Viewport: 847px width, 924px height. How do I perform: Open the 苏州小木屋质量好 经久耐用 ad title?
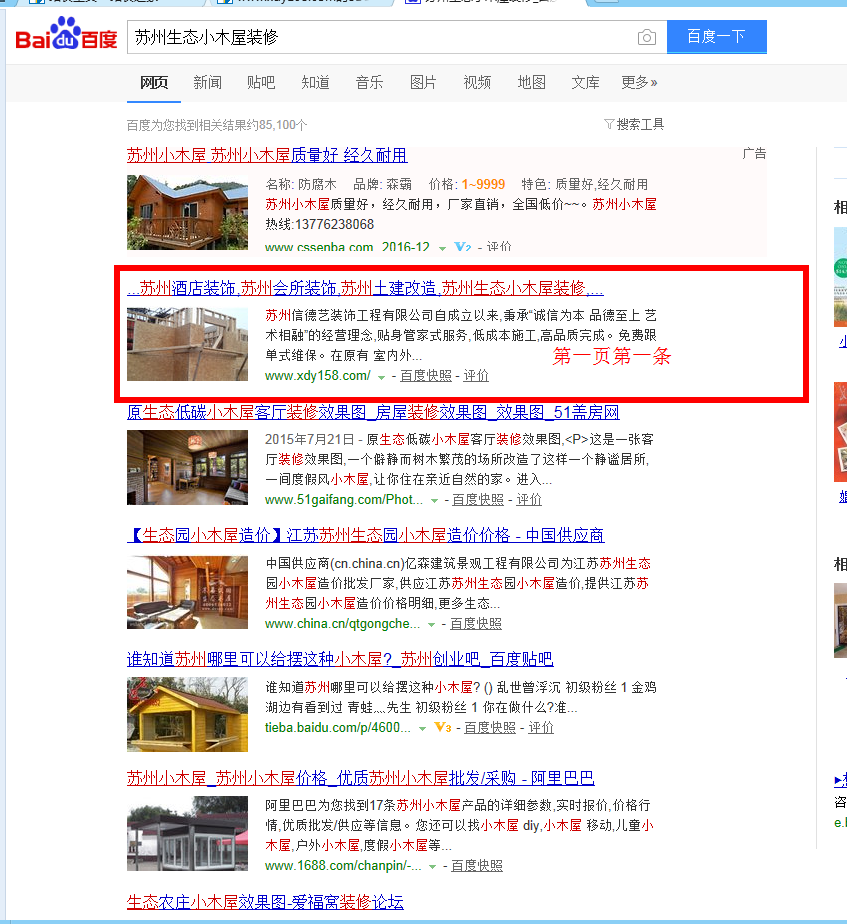click(267, 156)
